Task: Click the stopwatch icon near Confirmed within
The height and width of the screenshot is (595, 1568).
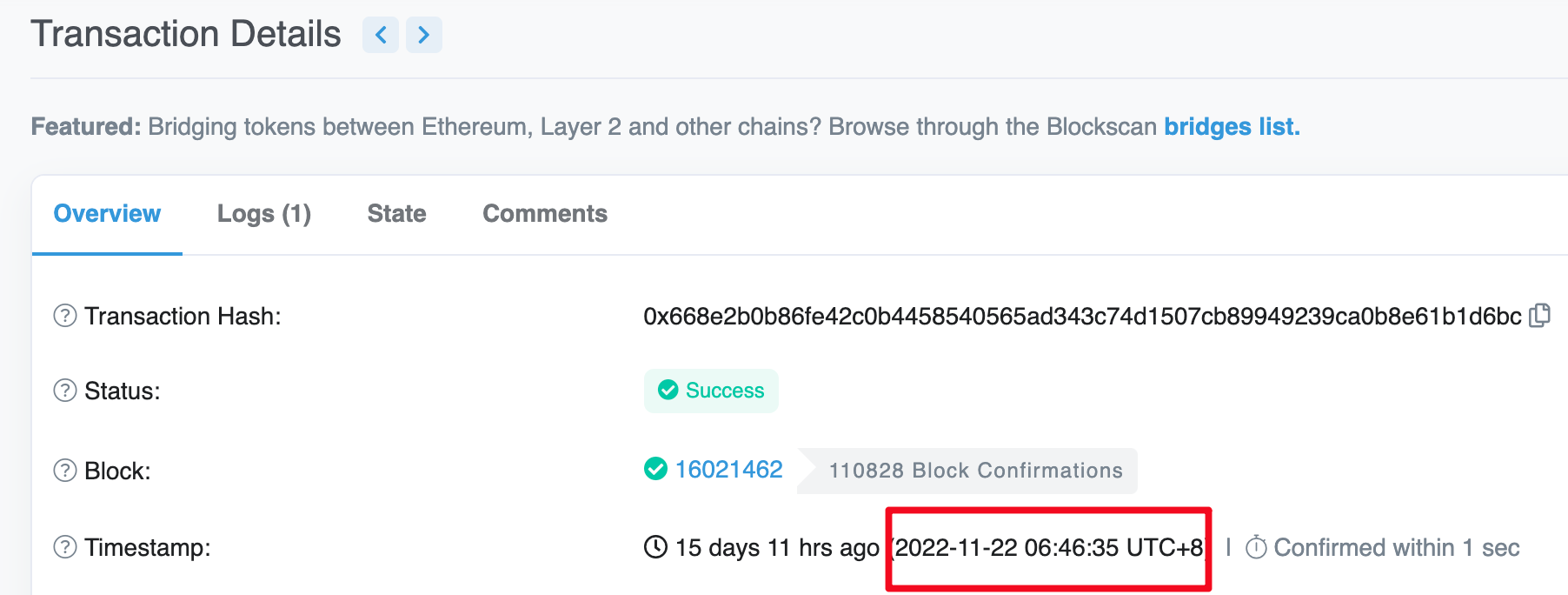Action: pyautogui.click(x=1256, y=547)
